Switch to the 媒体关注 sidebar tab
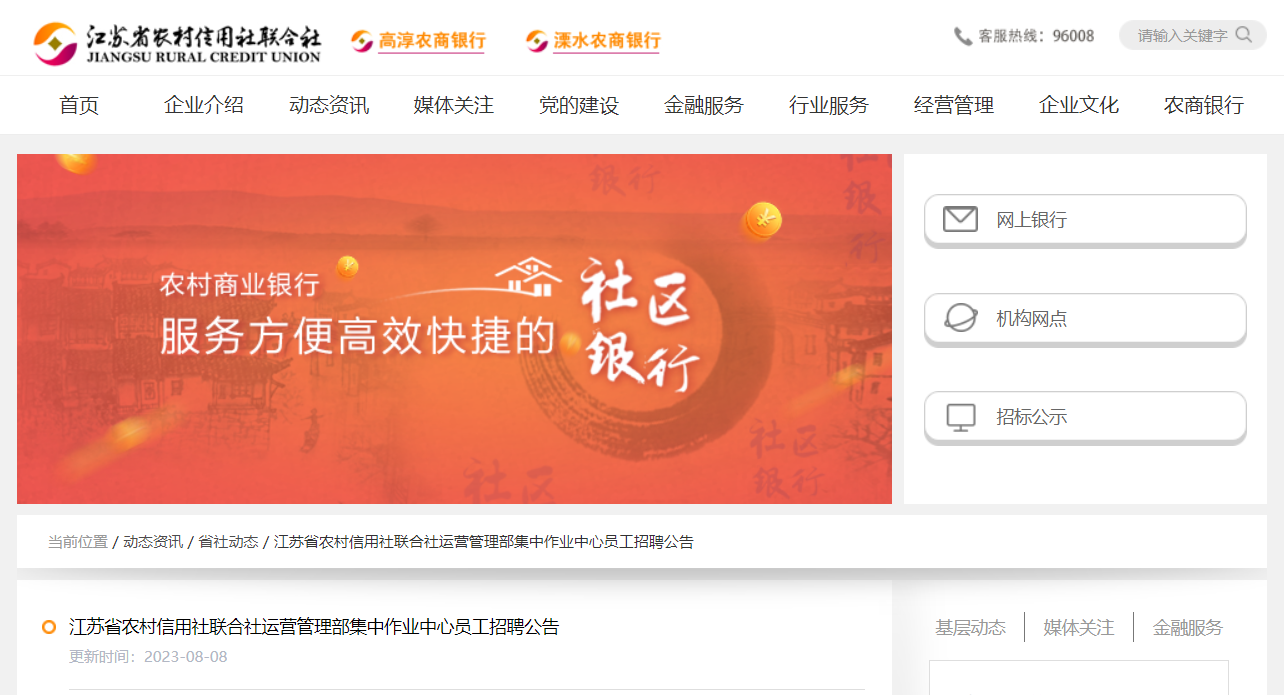 point(1079,627)
